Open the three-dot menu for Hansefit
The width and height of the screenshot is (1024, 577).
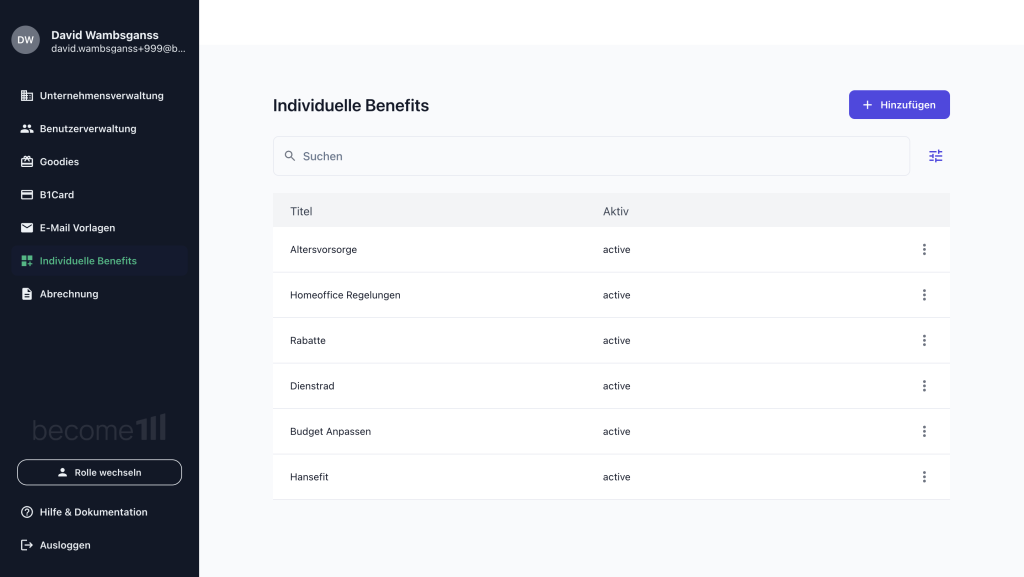(924, 477)
